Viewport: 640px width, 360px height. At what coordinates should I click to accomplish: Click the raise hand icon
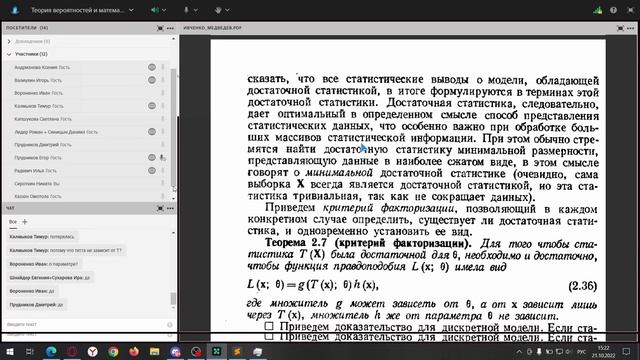(218, 10)
